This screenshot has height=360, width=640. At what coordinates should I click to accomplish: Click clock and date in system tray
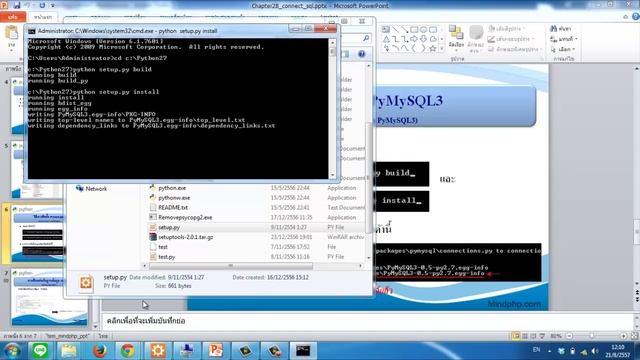click(x=618, y=351)
